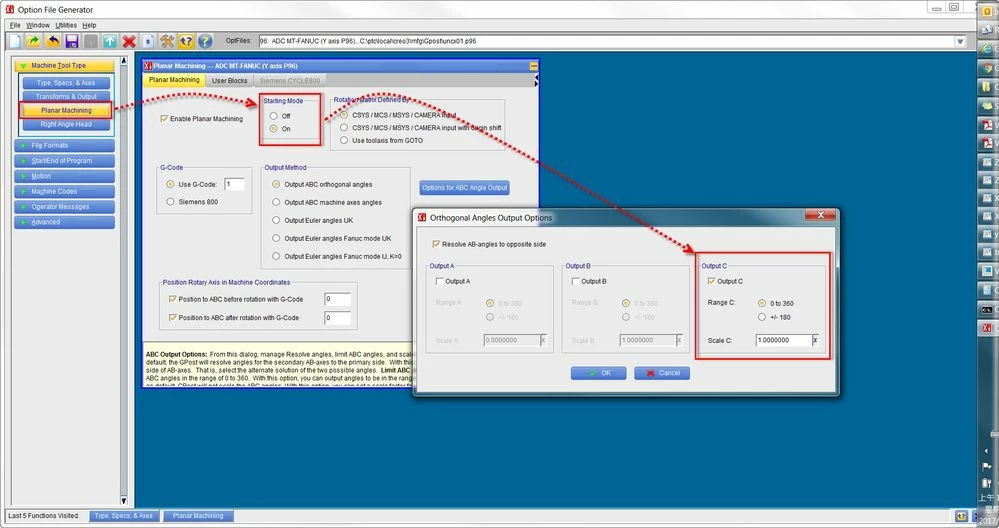The image size is (999, 528).
Task: Choose Output Euler angles Fanuc mode IJ, K=0
Action: [276, 256]
